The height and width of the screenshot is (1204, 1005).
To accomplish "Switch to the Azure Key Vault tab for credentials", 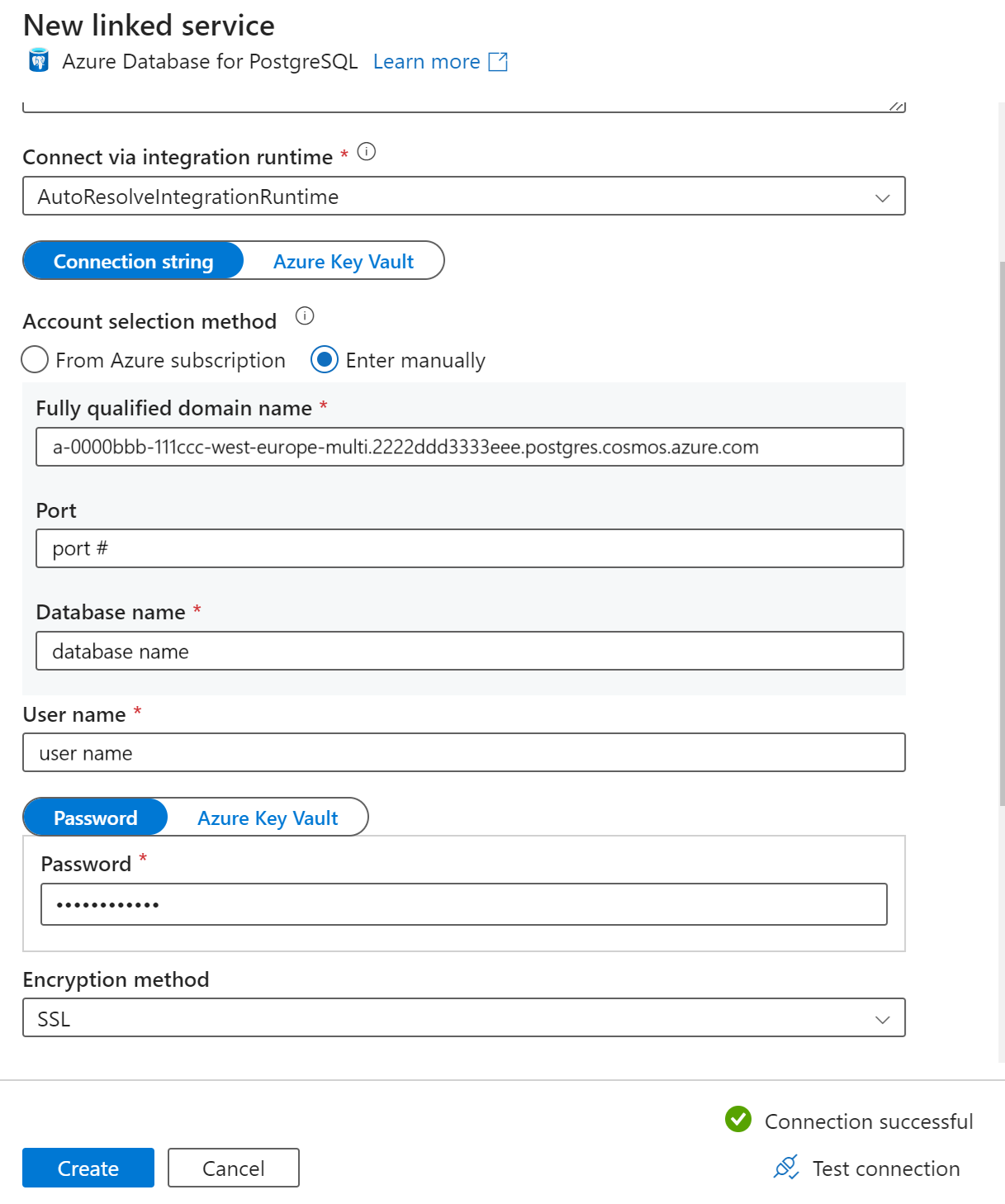I will tap(343, 261).
